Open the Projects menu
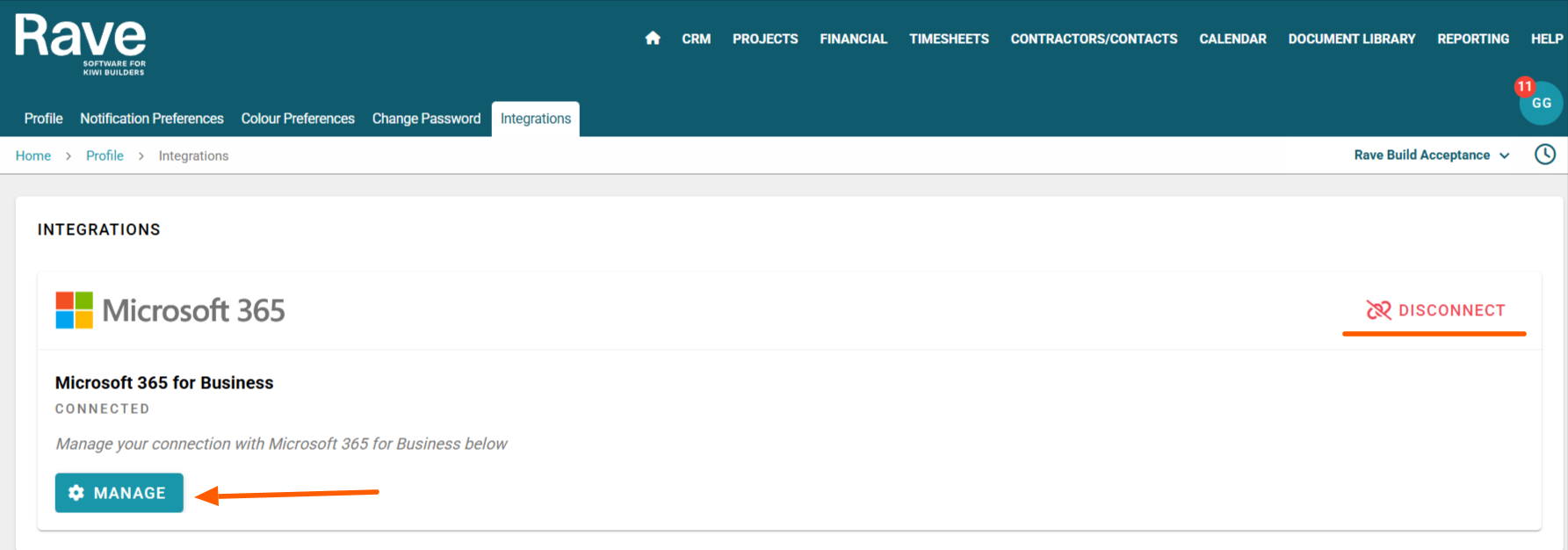 pos(765,39)
